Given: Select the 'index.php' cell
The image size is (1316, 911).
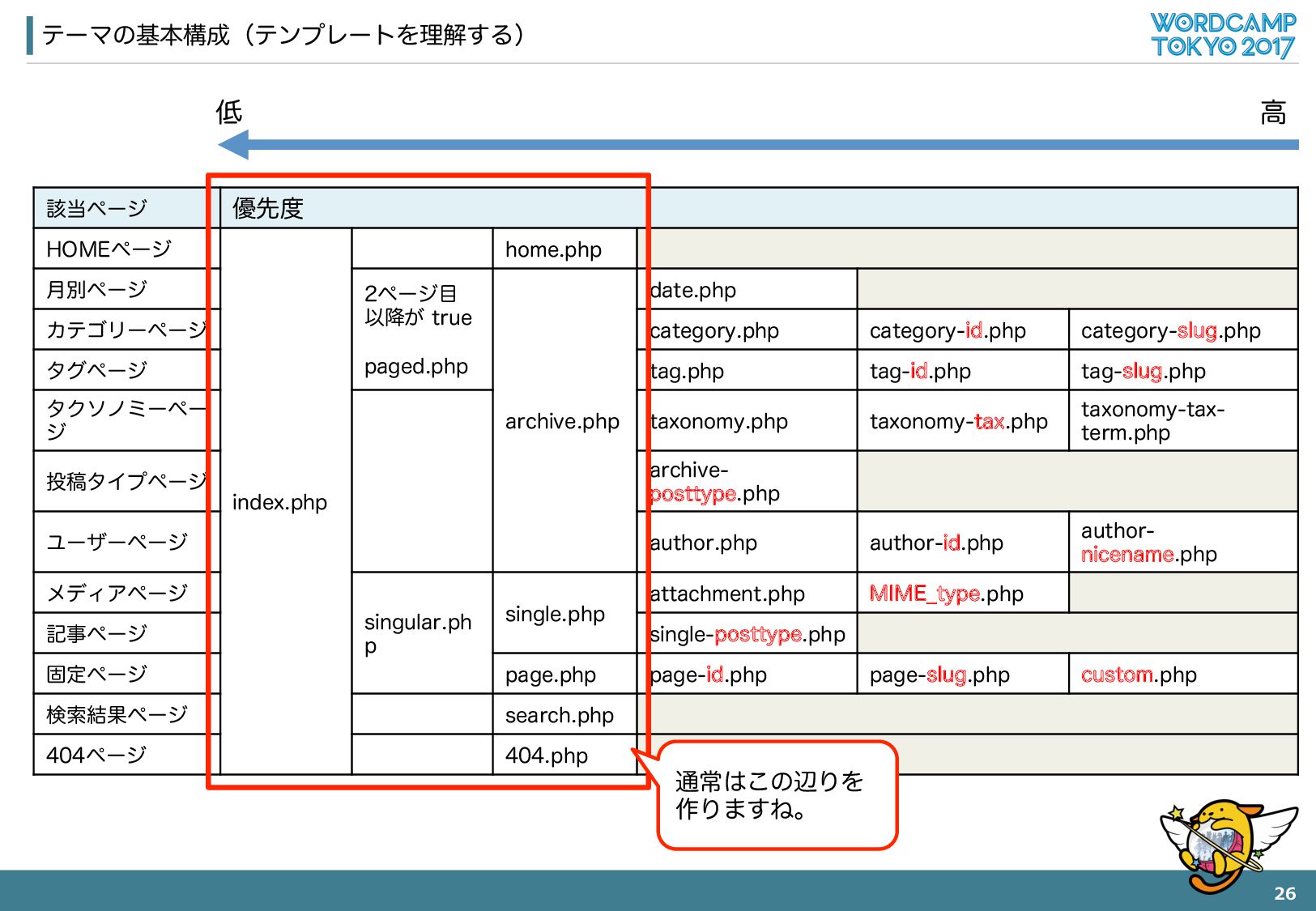Looking at the screenshot, I should coord(286,501).
